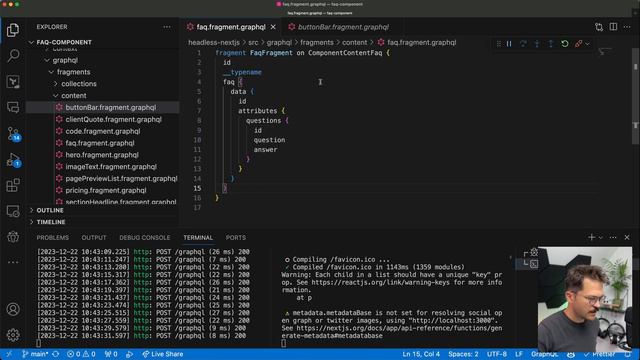
Task: Open the Extensions view icon
Action: tap(13, 185)
